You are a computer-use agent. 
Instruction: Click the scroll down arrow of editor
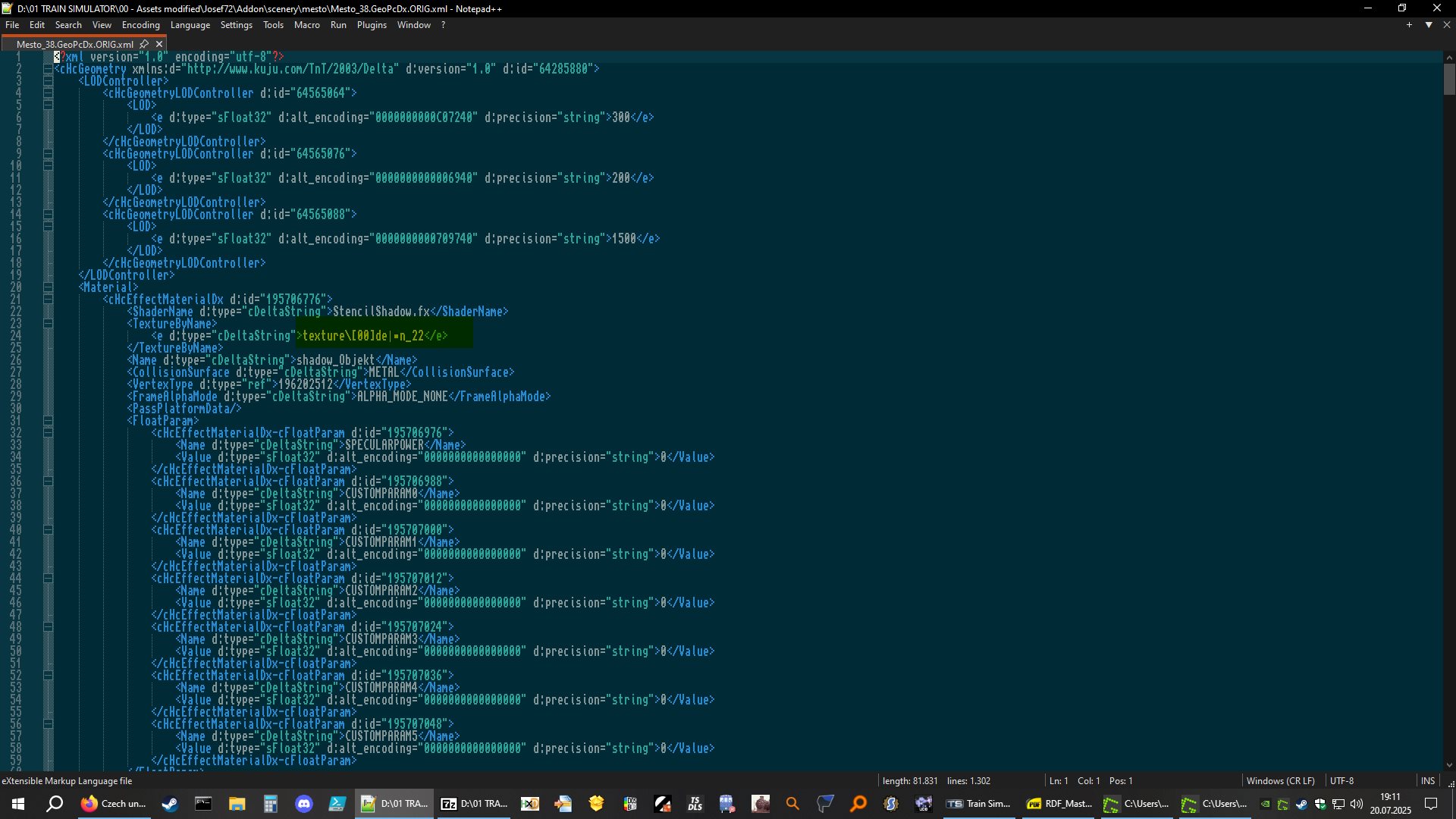pos(1449,765)
